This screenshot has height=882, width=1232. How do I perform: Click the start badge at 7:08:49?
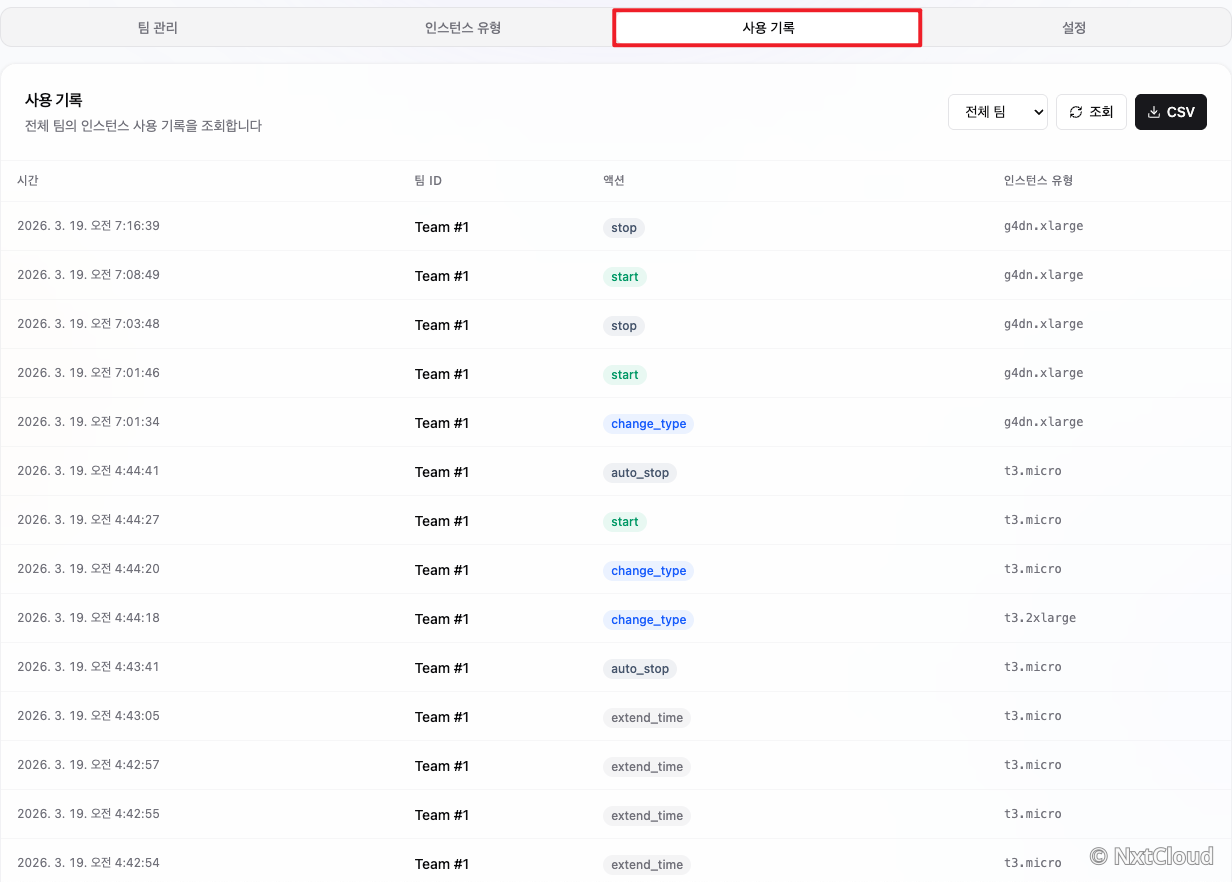[x=625, y=277]
